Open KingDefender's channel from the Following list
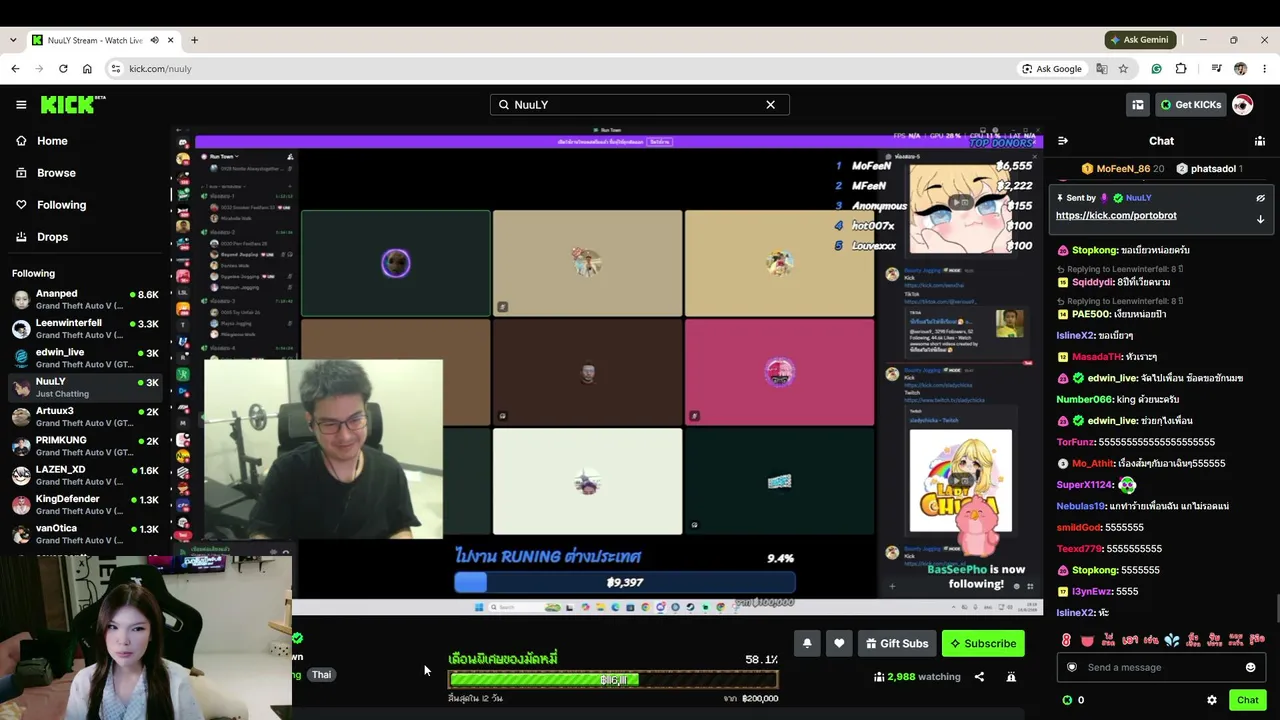 click(x=85, y=505)
